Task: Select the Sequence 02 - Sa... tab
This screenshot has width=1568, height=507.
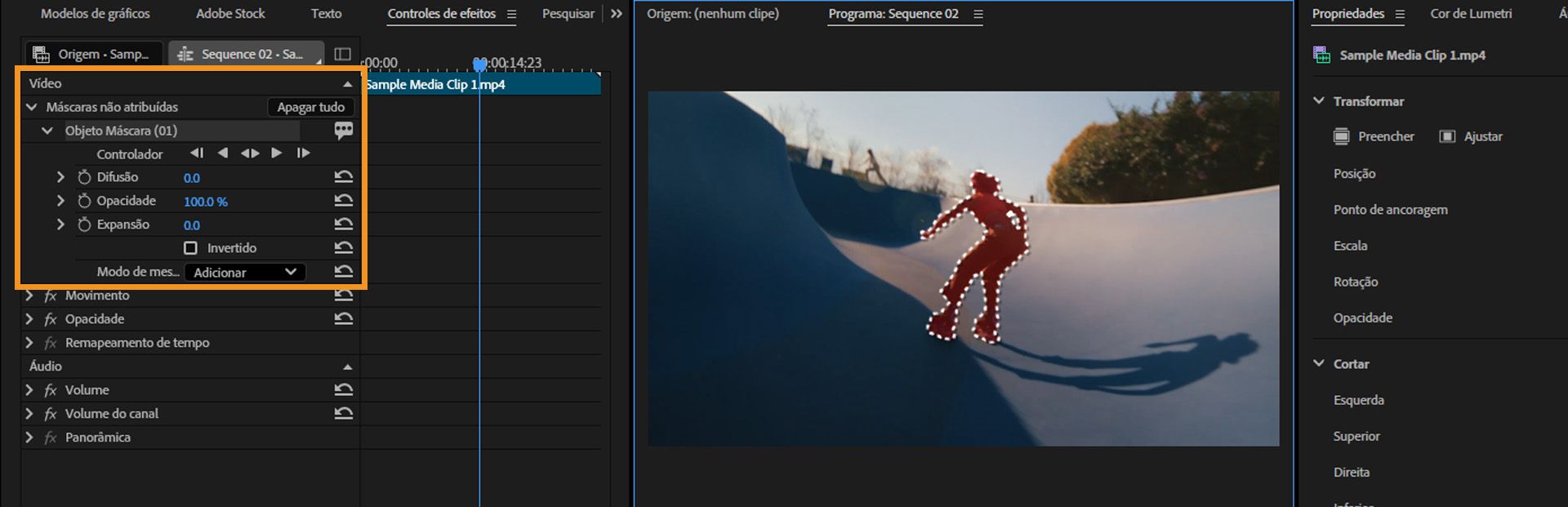Action: pos(246,54)
